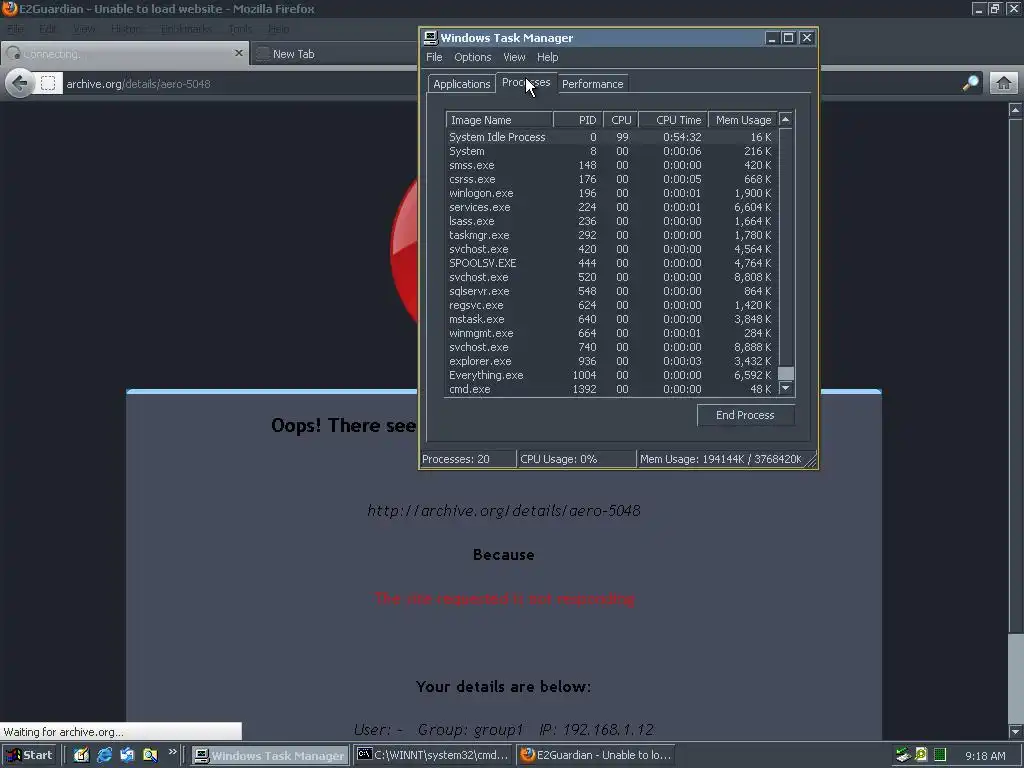This screenshot has height=768, width=1024.
Task: Click the fourth quick launch search icon
Action: tap(150, 755)
